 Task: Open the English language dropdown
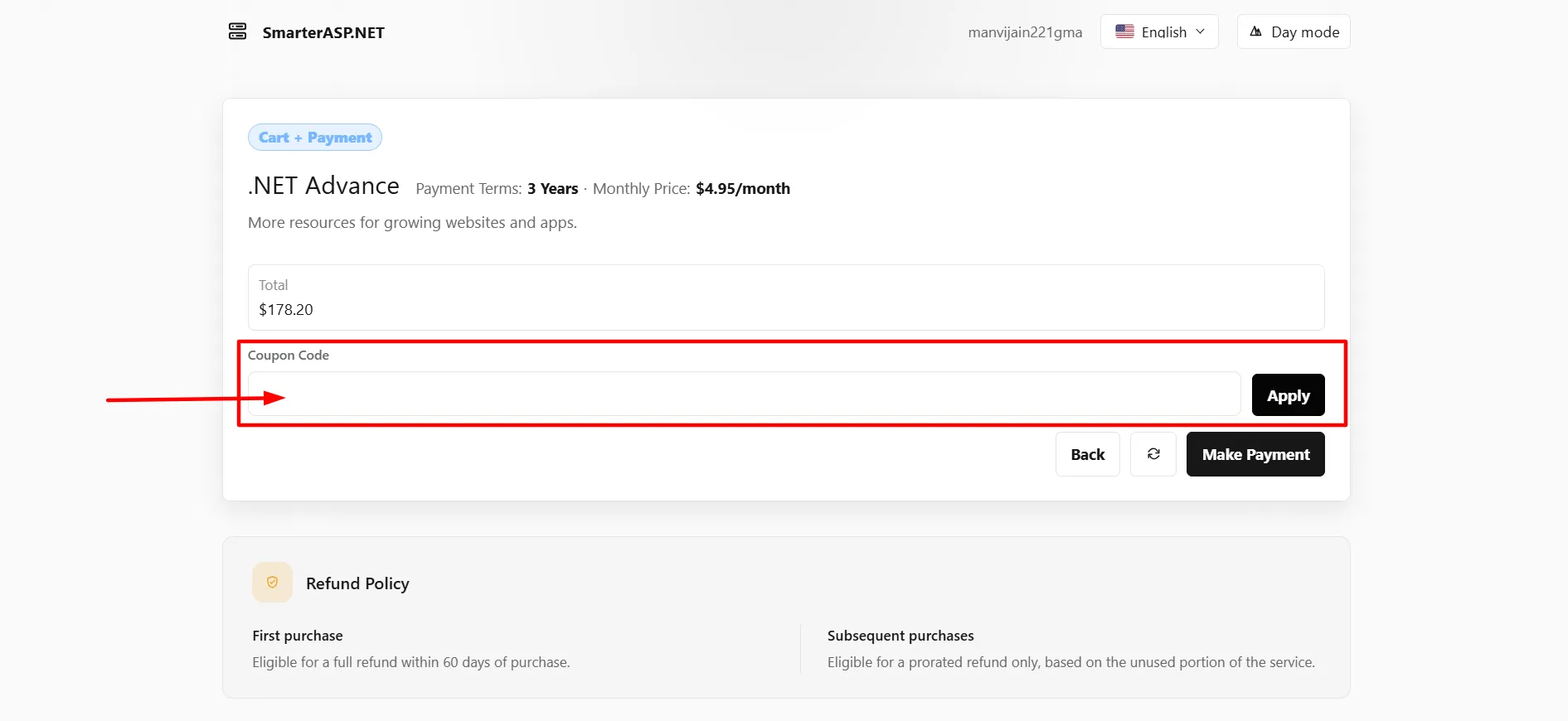1159,31
